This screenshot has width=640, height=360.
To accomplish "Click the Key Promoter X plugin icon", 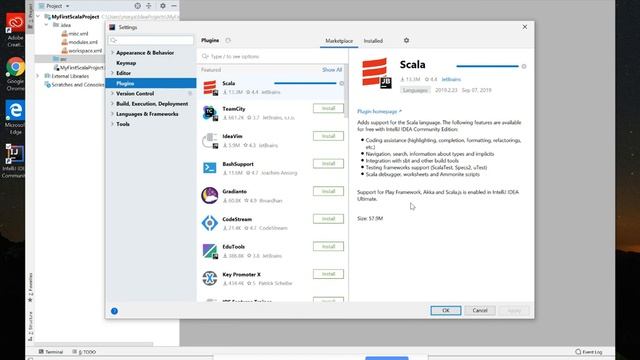I will [x=210, y=278].
